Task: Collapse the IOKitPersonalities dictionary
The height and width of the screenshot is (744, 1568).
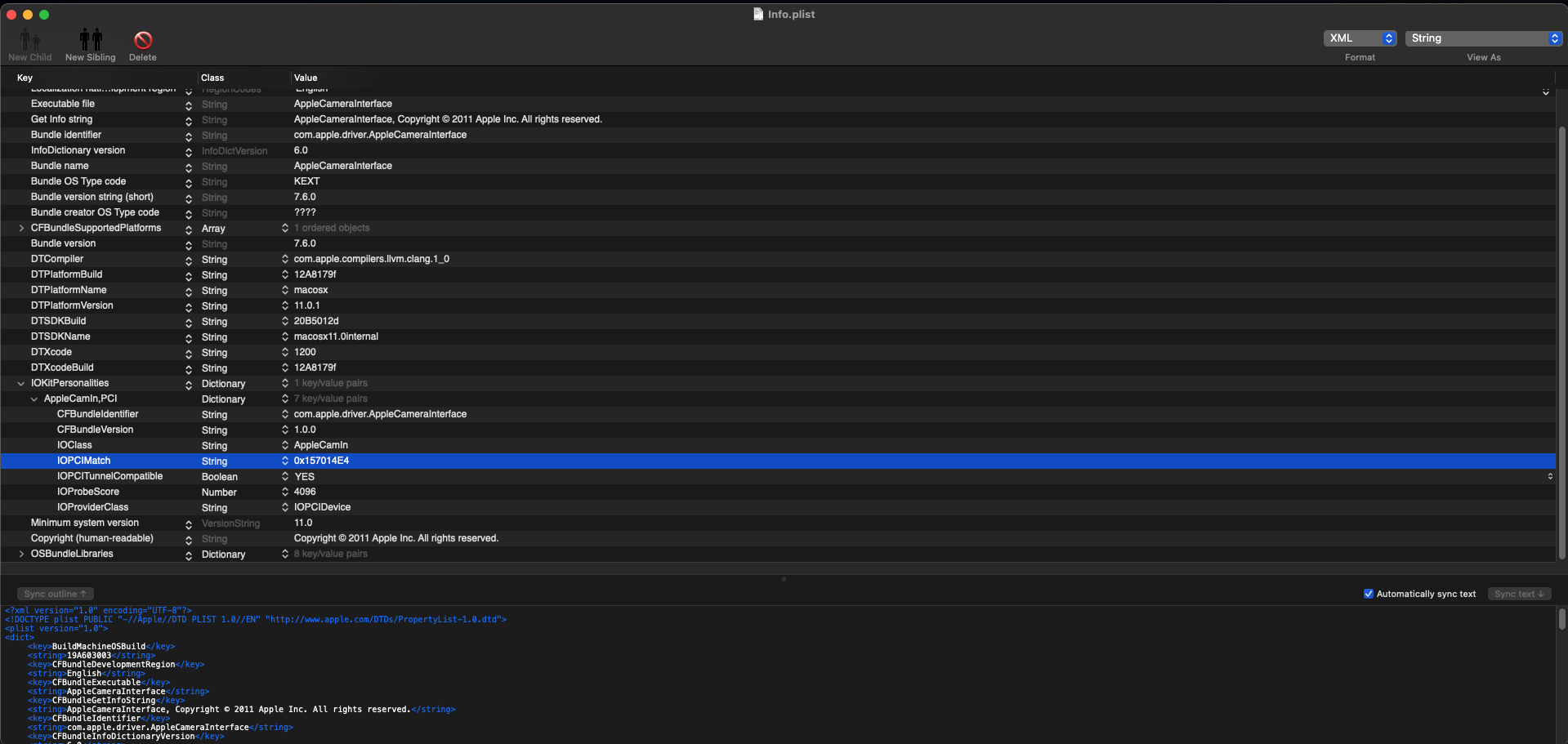Action: click(21, 383)
